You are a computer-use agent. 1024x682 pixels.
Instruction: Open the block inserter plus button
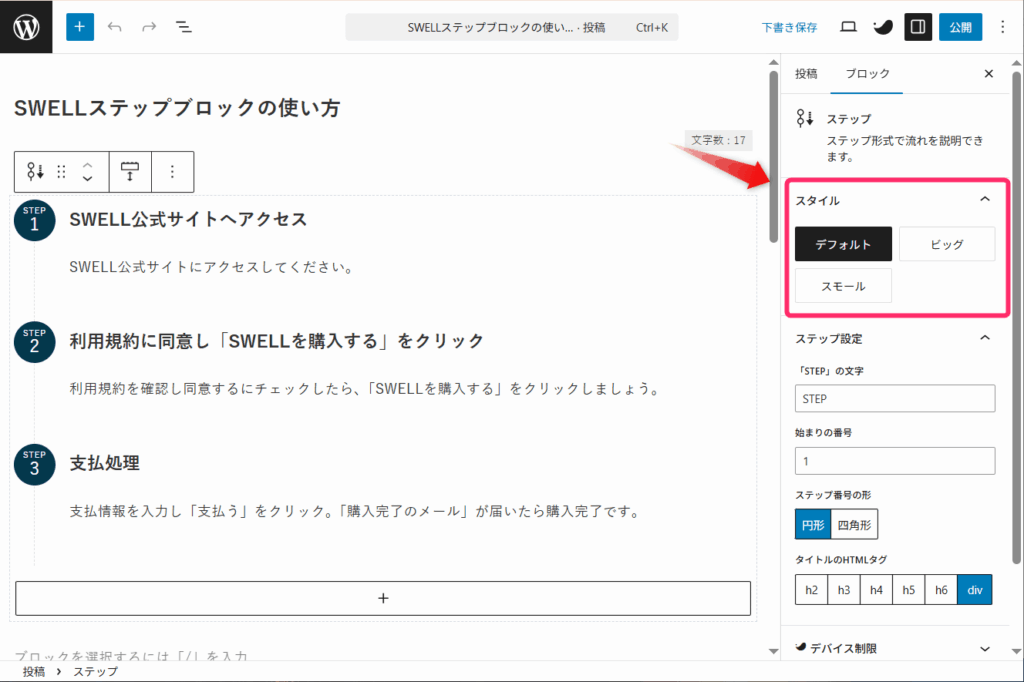pyautogui.click(x=80, y=27)
